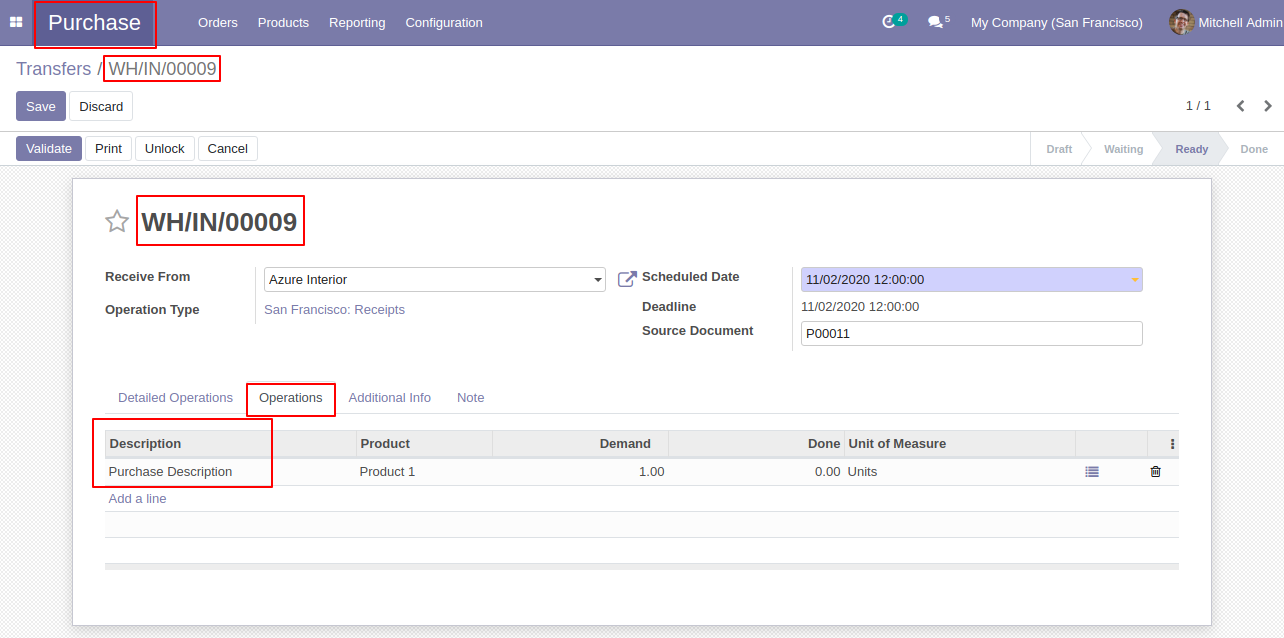Open the My Company (San Francisco) switcher

click(1057, 22)
